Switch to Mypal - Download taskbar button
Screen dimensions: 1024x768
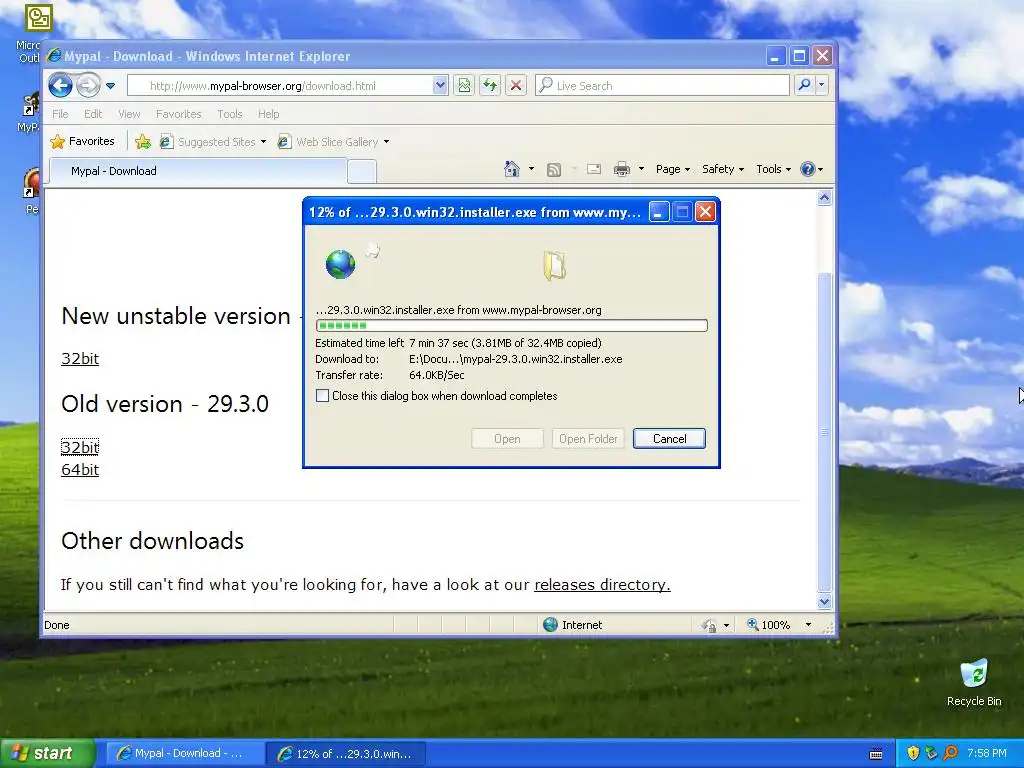click(183, 754)
